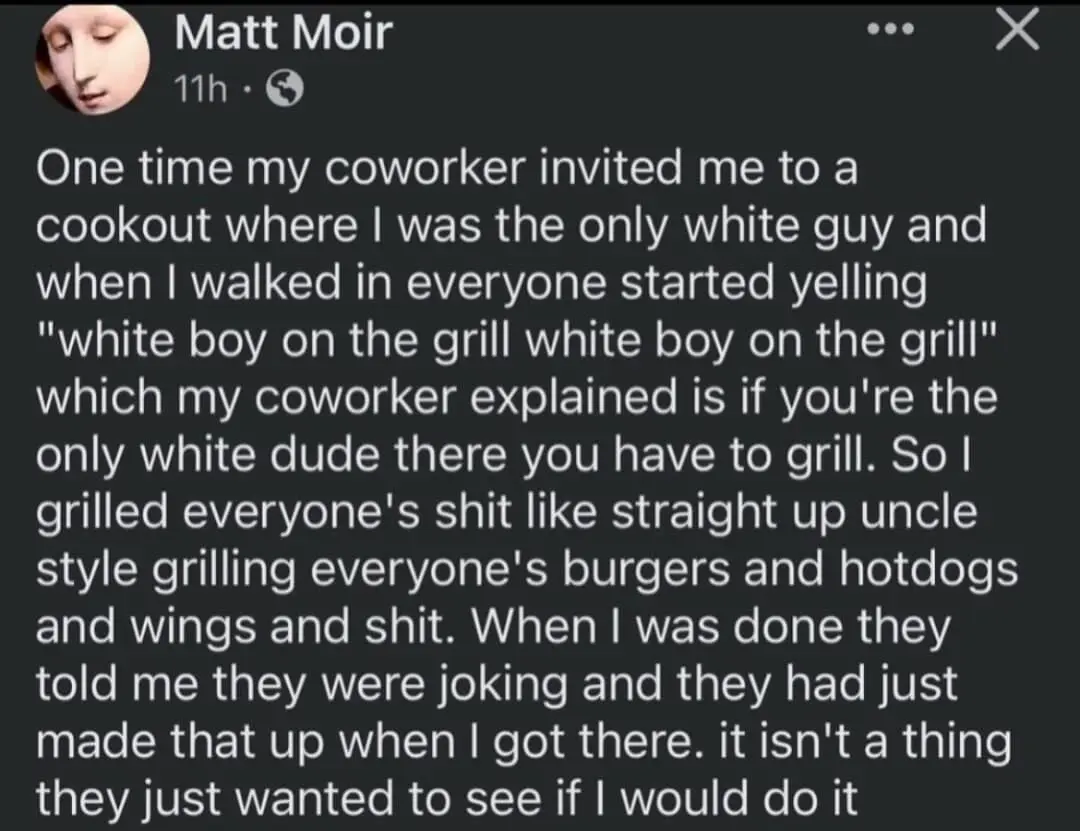Click the line starting "grilled everyone's"

506,513
